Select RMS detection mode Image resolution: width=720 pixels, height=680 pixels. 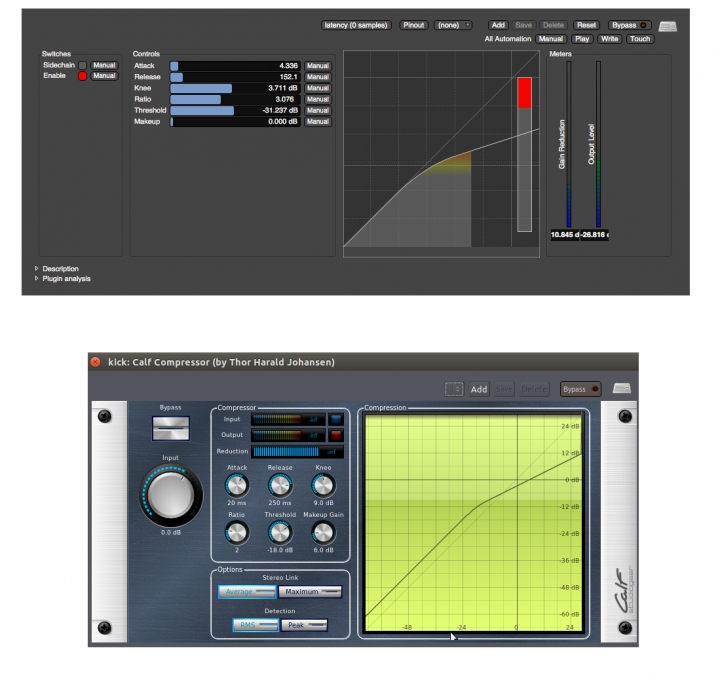coord(255,625)
